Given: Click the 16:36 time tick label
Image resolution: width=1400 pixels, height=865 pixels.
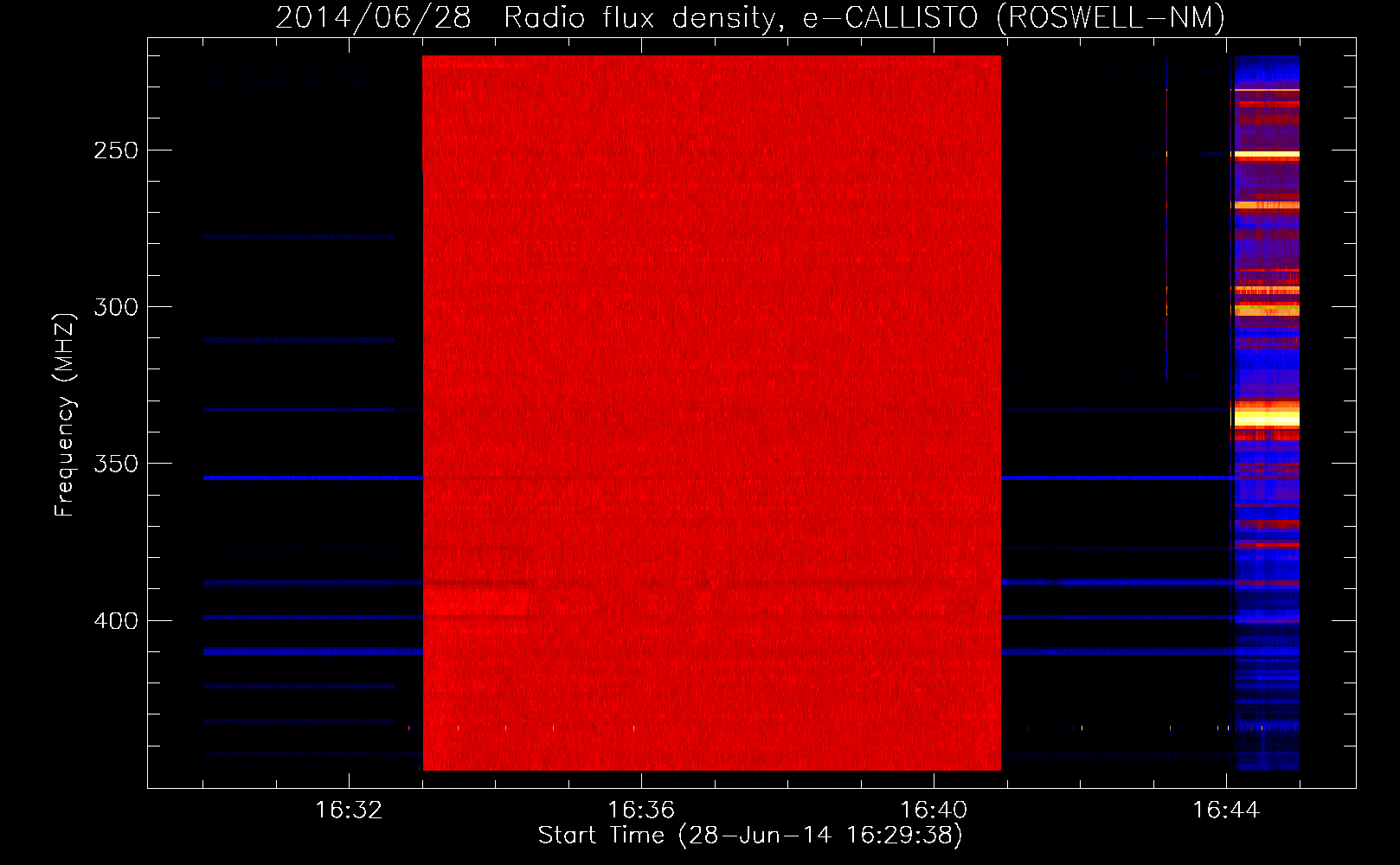Looking at the screenshot, I should (641, 811).
